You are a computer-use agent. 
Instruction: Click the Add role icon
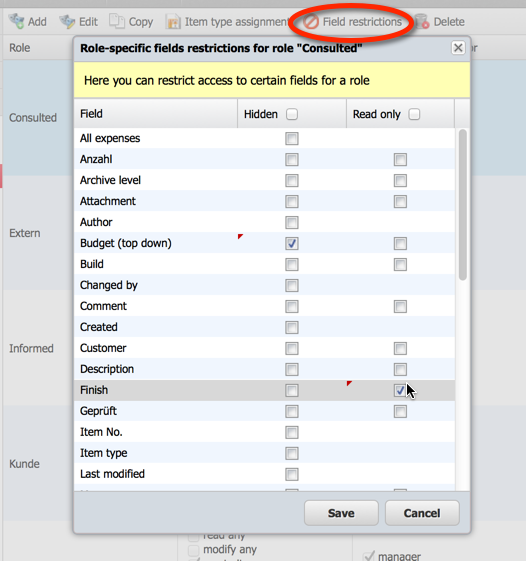[x=16, y=21]
